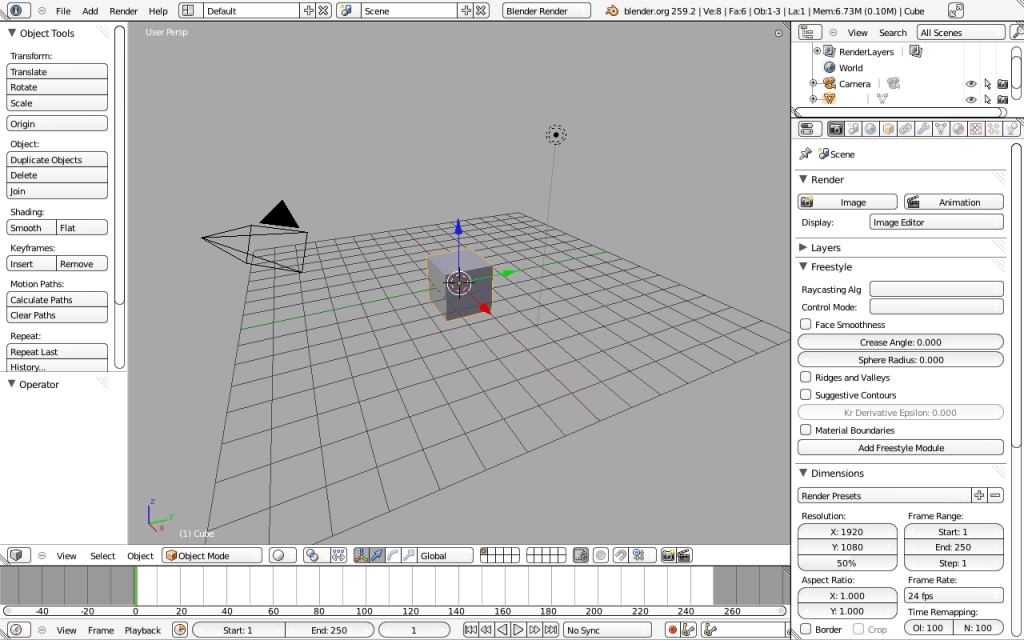Image resolution: width=1024 pixels, height=640 pixels.
Task: Tick the Material Boundaries checkbox
Action: [x=806, y=430]
